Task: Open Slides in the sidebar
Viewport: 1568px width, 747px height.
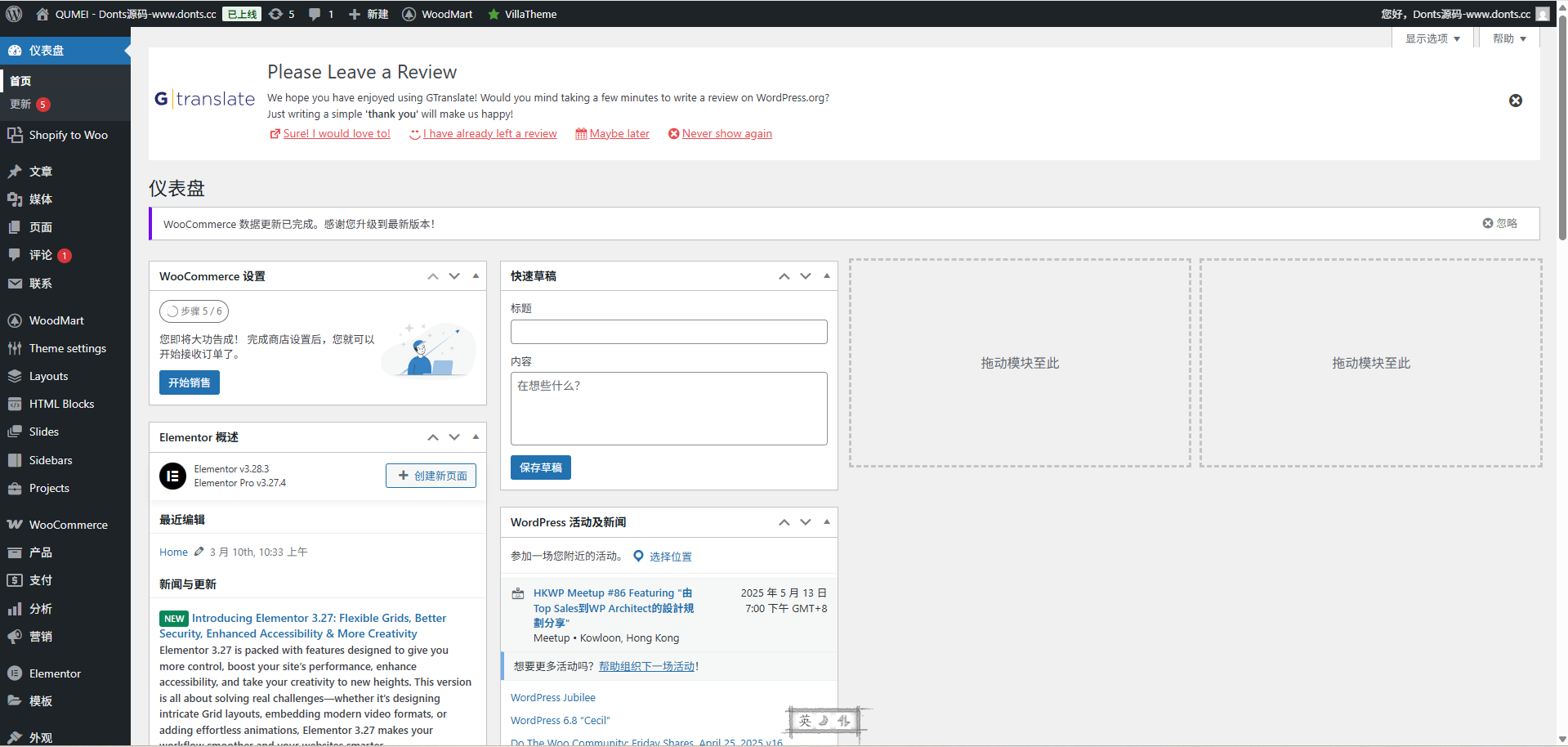Action: [65, 432]
